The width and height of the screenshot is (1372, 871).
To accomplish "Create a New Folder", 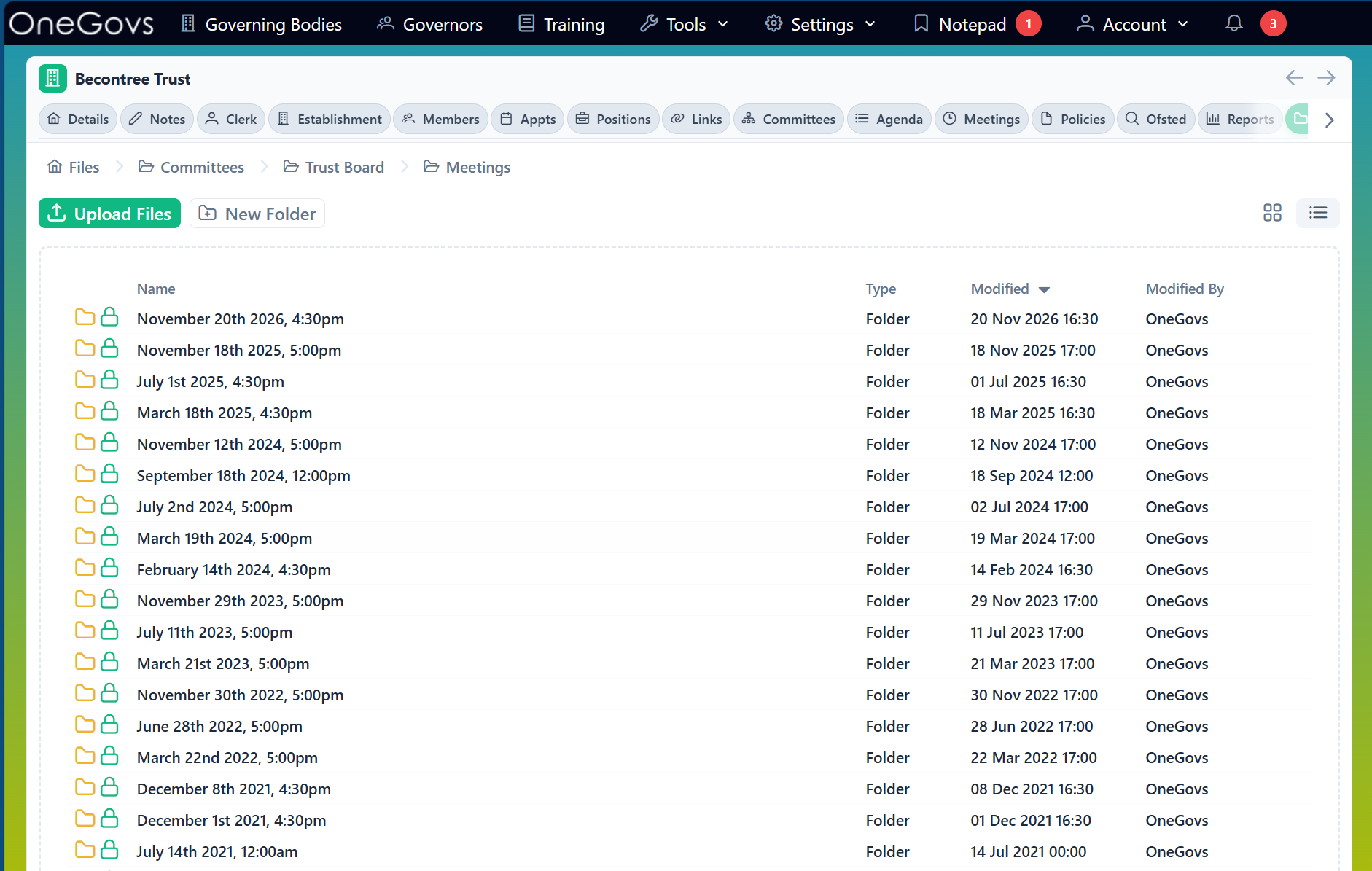I will tap(257, 214).
